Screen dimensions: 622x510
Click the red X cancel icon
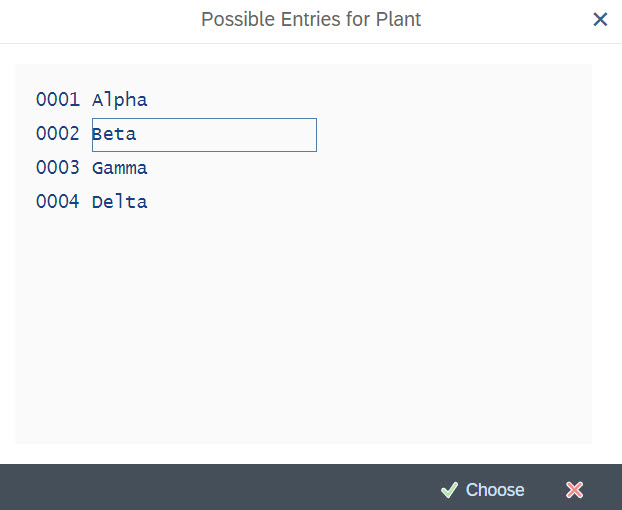pyautogui.click(x=574, y=490)
